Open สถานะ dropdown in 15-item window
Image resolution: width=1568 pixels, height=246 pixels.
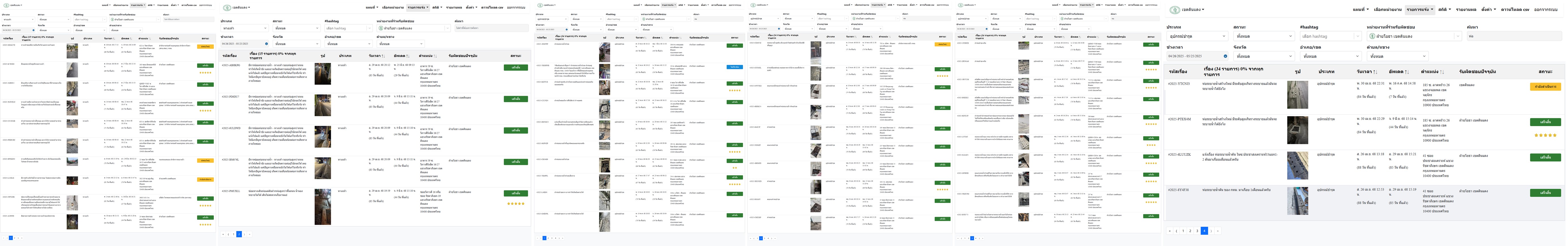point(297,28)
